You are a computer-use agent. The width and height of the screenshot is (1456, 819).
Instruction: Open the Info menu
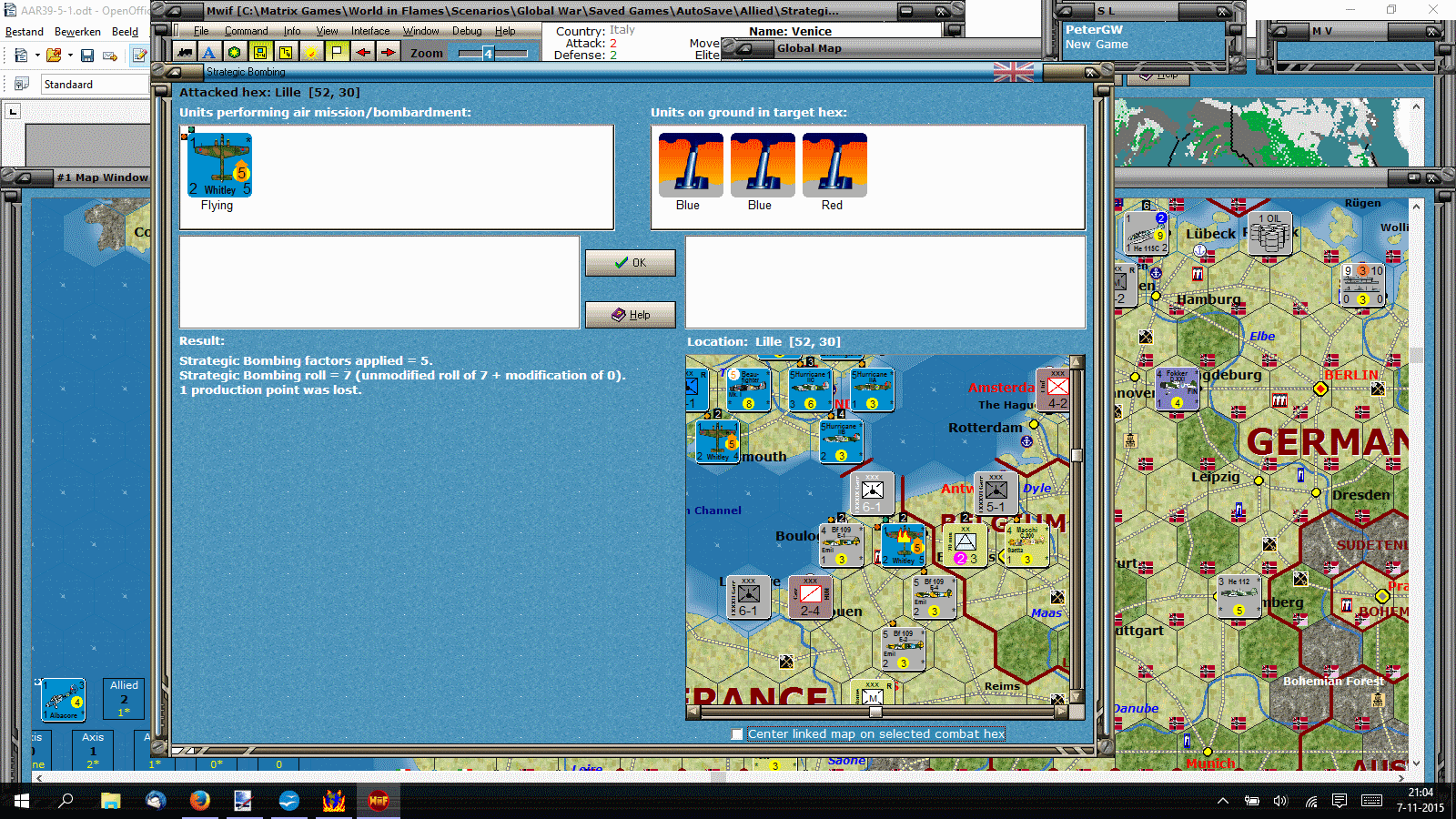click(292, 31)
